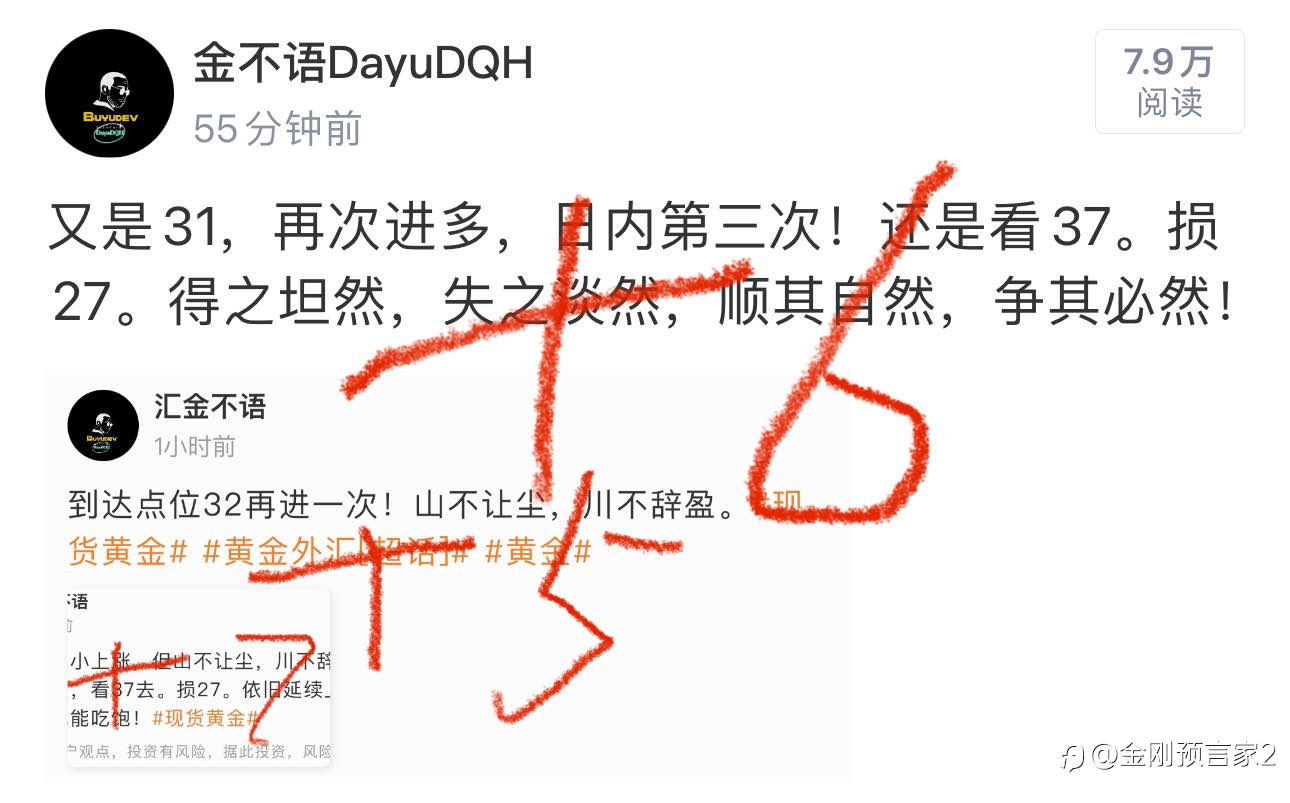Open the 金不语DayuDQH profile avatar

110,93
